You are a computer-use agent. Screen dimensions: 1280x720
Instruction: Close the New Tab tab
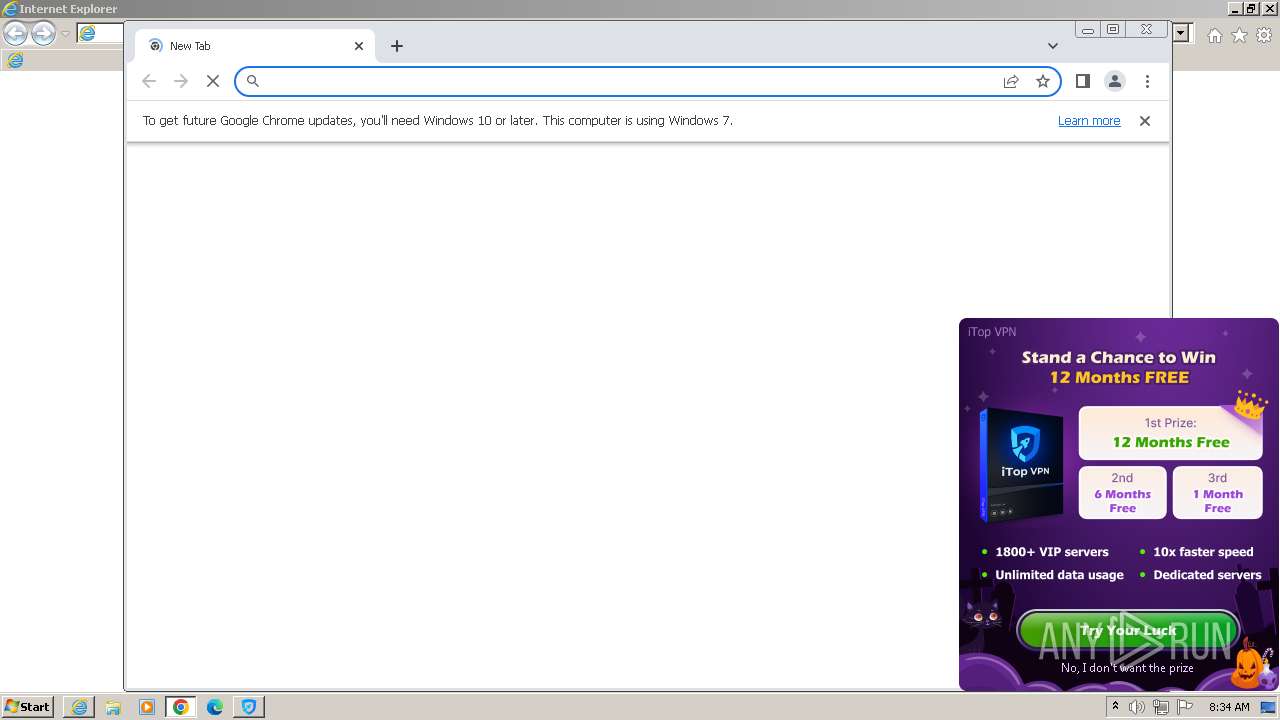(x=359, y=46)
